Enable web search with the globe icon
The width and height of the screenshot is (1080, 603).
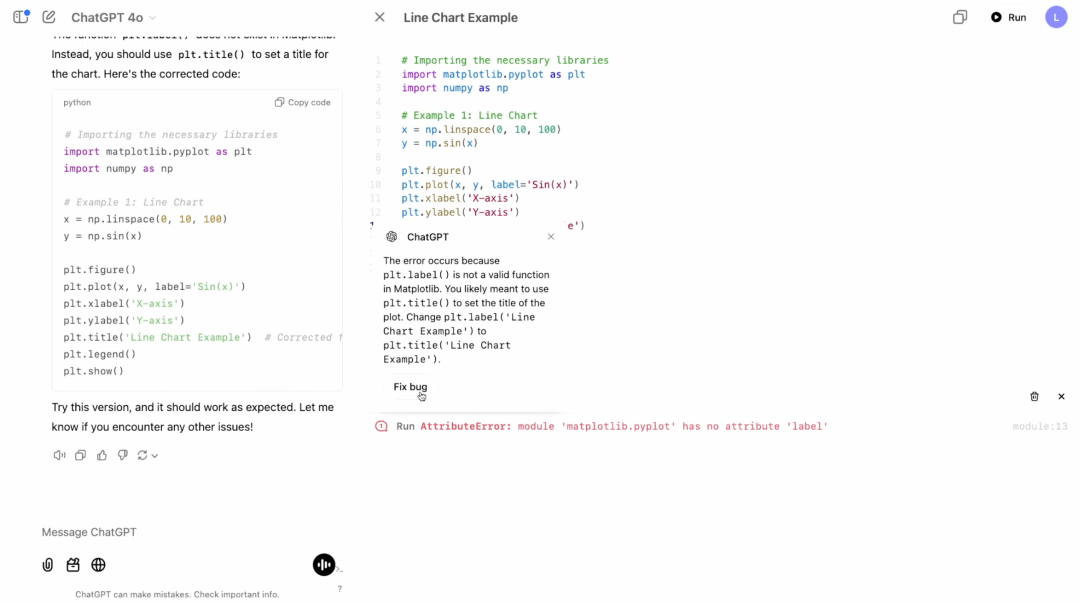point(98,564)
